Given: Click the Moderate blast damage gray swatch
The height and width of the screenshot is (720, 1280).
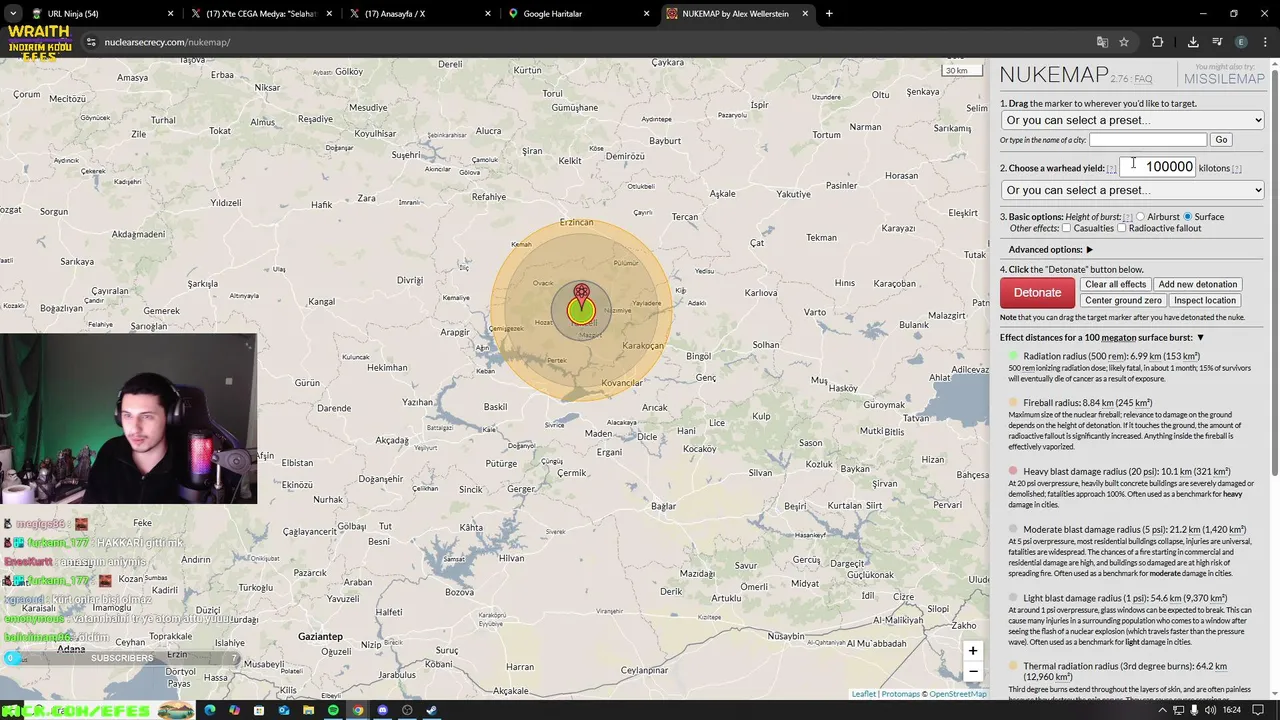Looking at the screenshot, I should coord(1013,529).
